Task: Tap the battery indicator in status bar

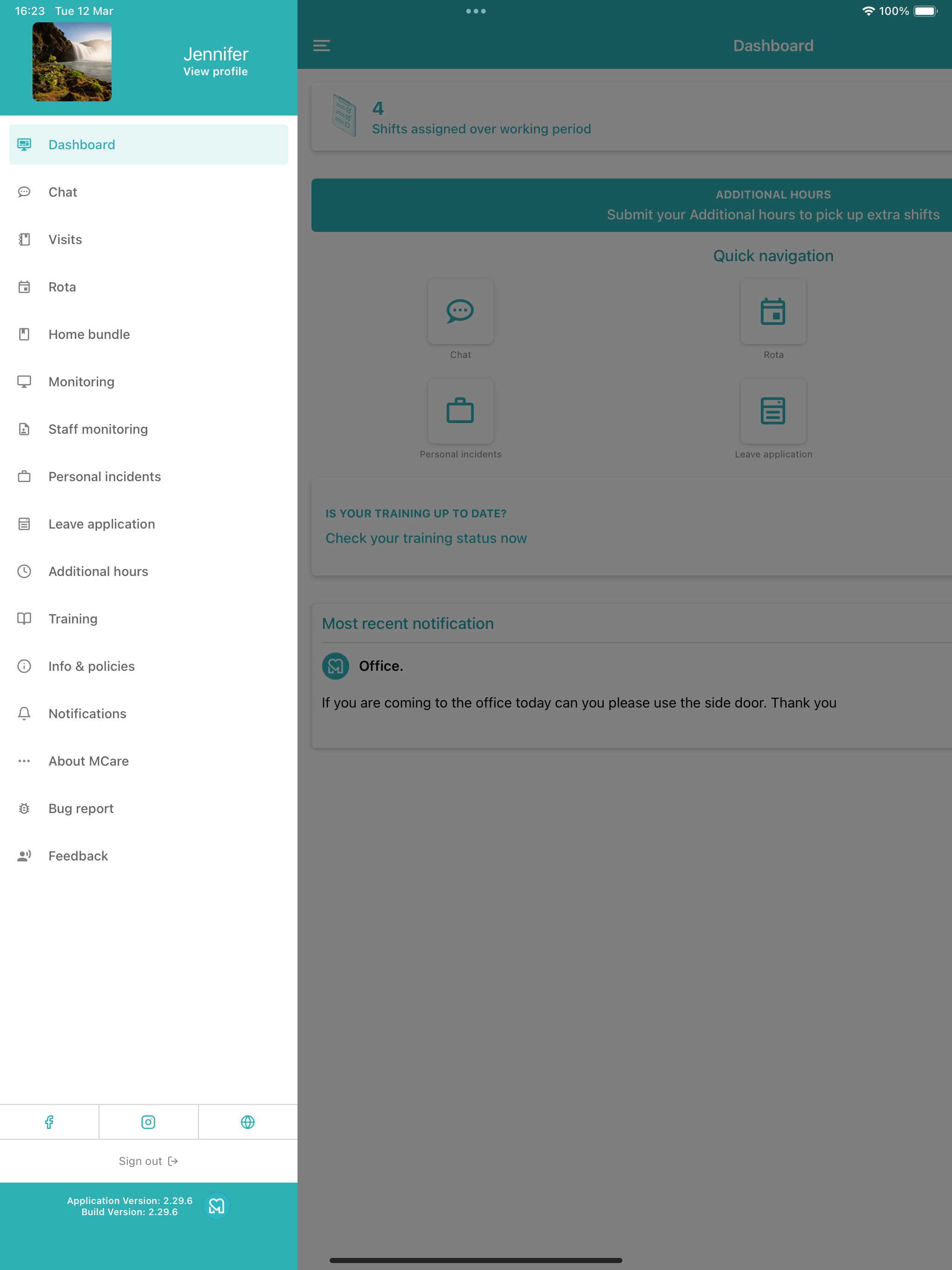Action: (x=926, y=11)
